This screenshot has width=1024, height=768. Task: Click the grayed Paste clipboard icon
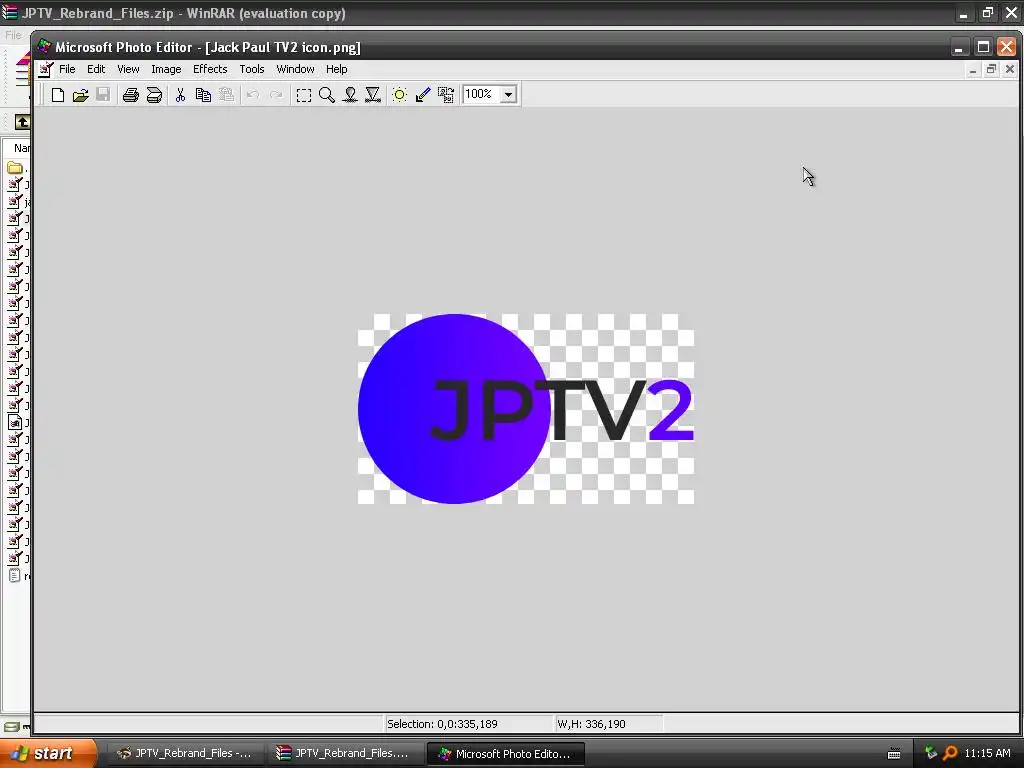coord(227,95)
